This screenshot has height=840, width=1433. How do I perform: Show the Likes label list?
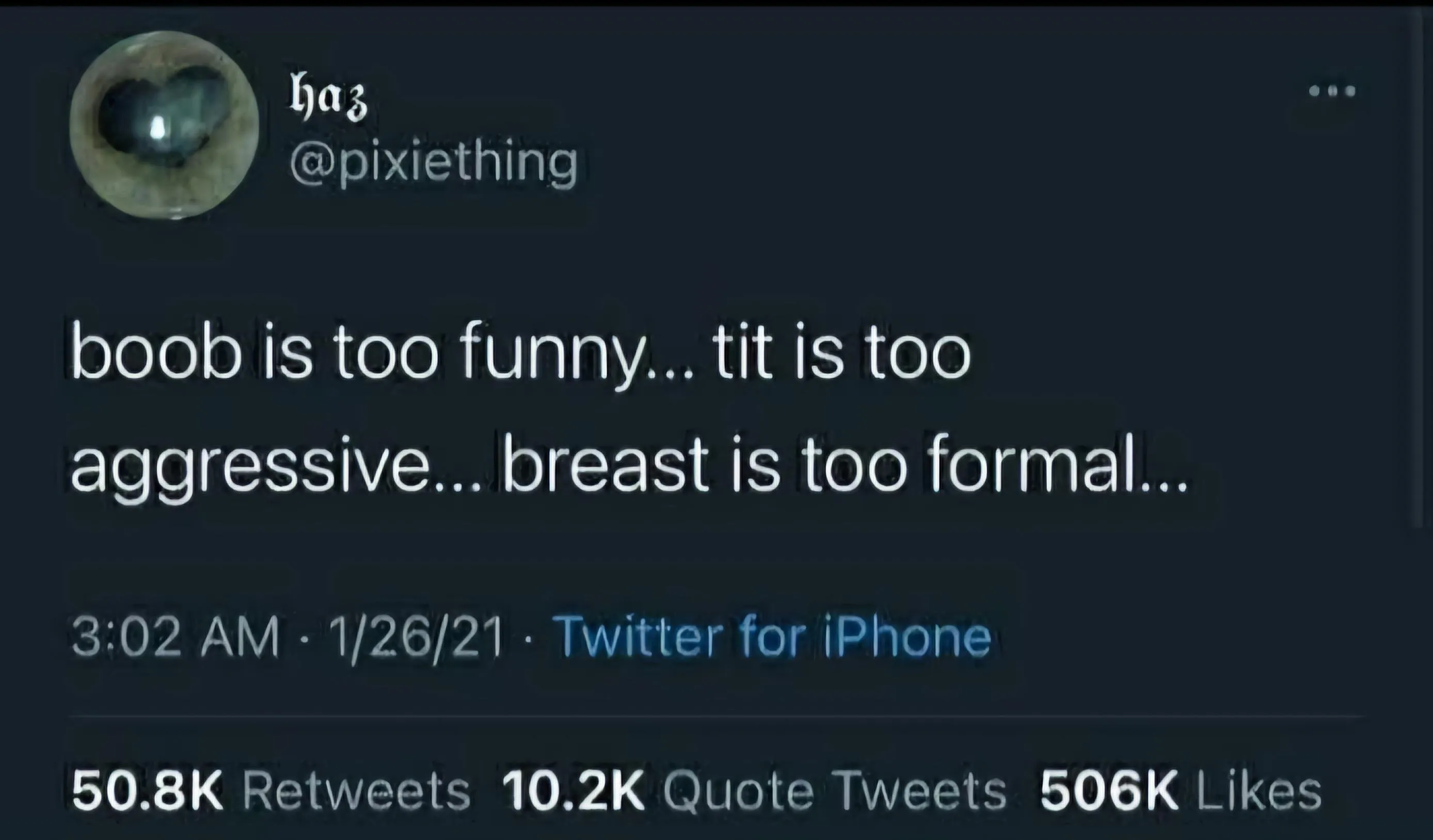pyautogui.click(x=1259, y=791)
